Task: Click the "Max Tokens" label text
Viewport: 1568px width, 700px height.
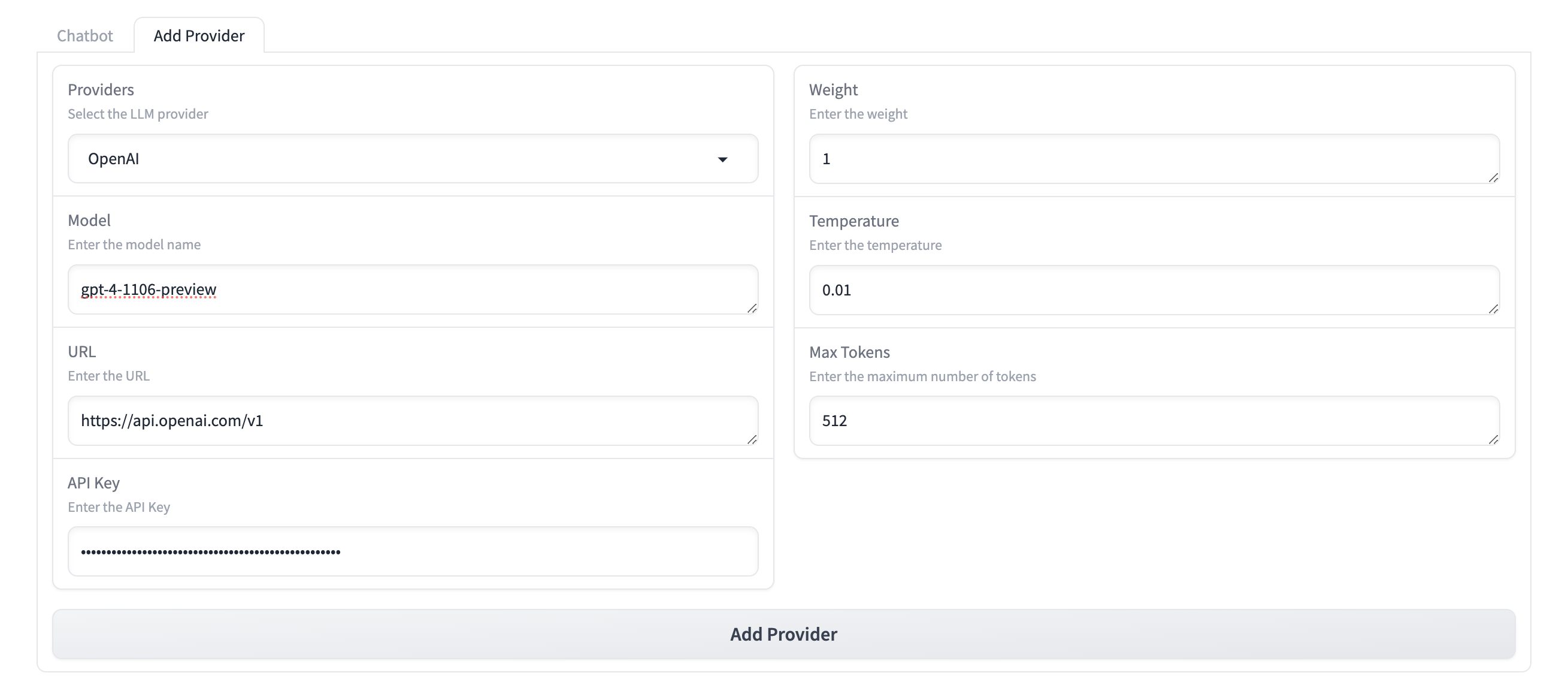Action: pos(849,352)
